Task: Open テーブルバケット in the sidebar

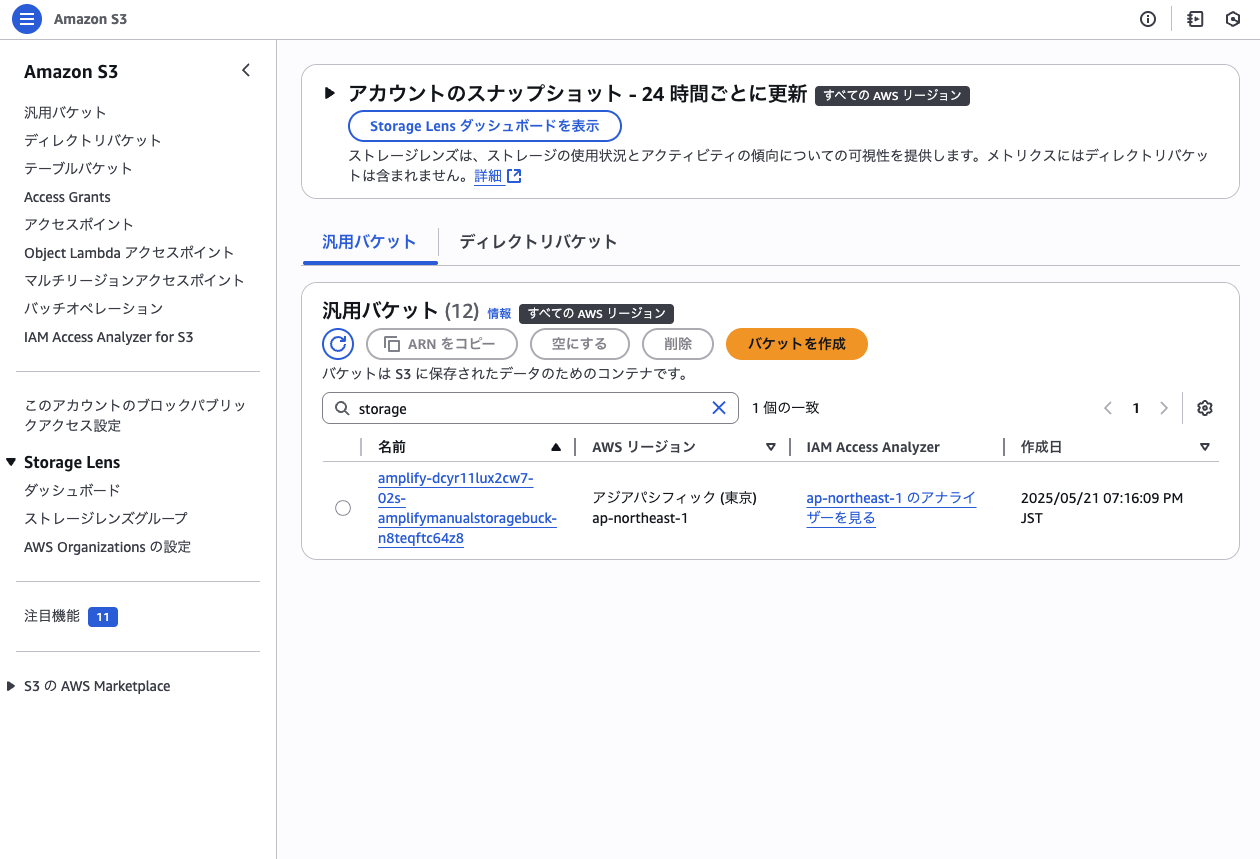Action: click(78, 168)
